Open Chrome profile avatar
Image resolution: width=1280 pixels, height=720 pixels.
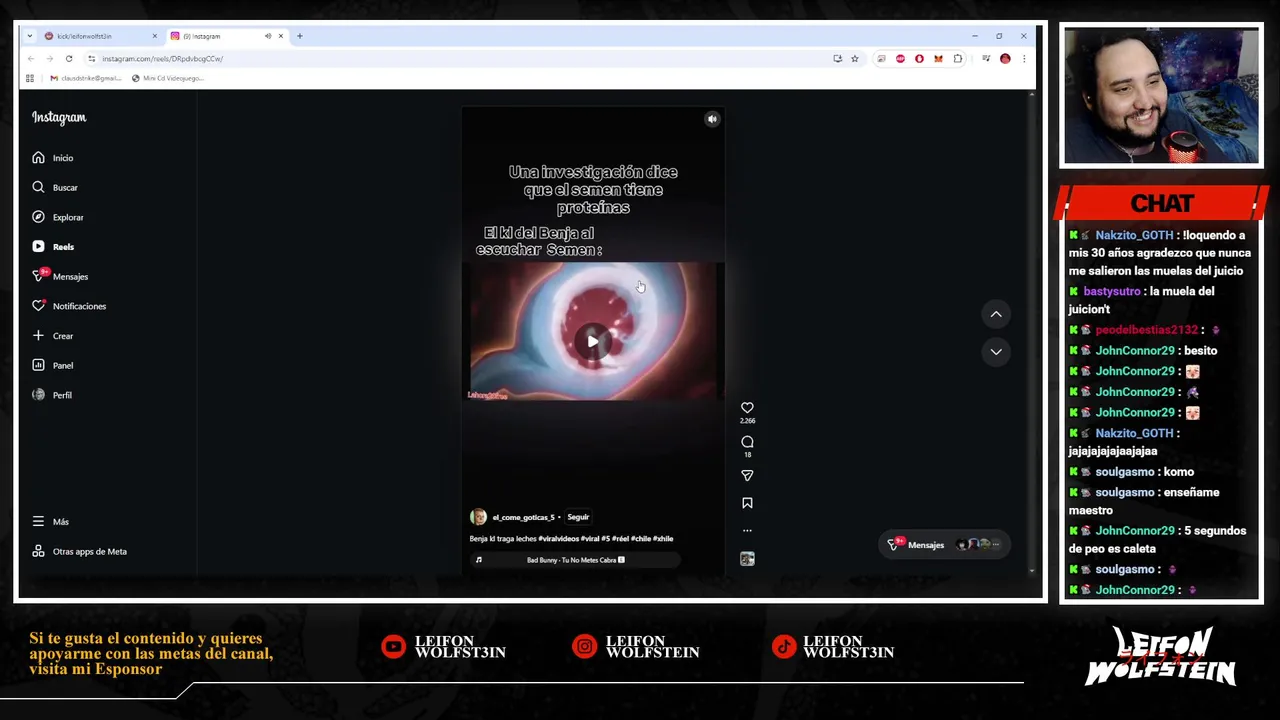coord(1005,59)
